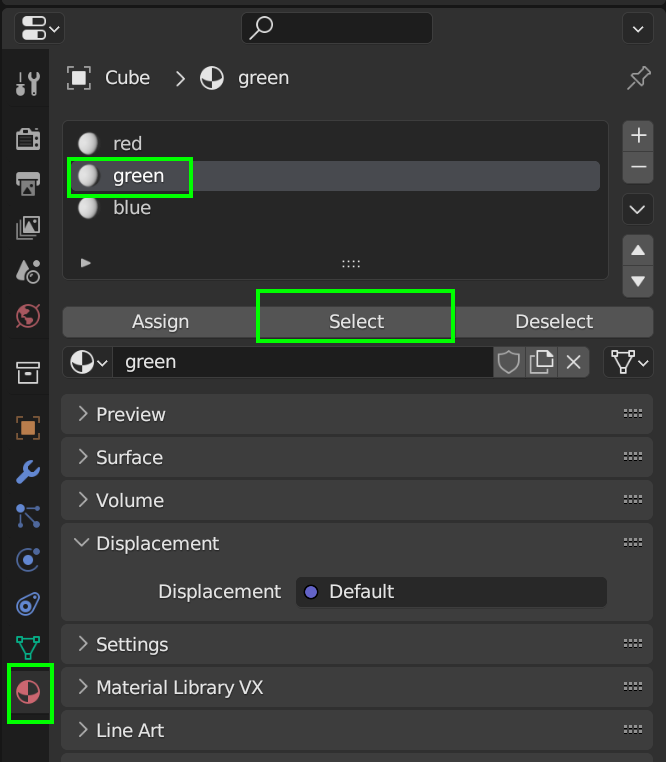666x762 pixels.
Task: Open the Output properties tab
Action: 27,183
